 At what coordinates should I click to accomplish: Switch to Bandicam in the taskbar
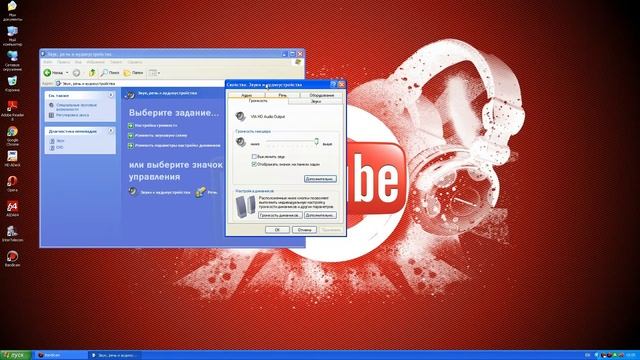(60, 355)
